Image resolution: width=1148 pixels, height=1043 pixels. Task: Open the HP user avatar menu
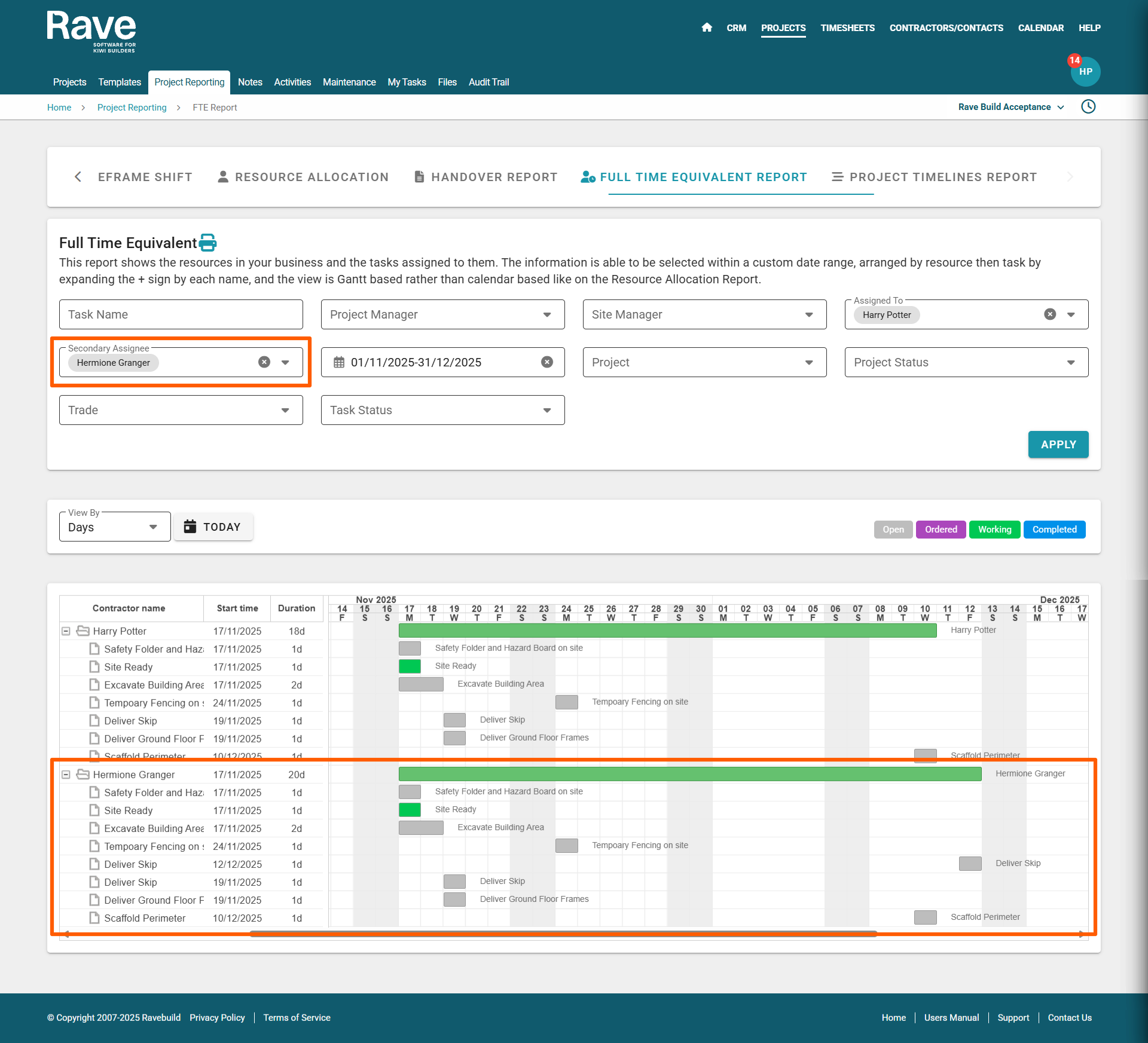1085,72
